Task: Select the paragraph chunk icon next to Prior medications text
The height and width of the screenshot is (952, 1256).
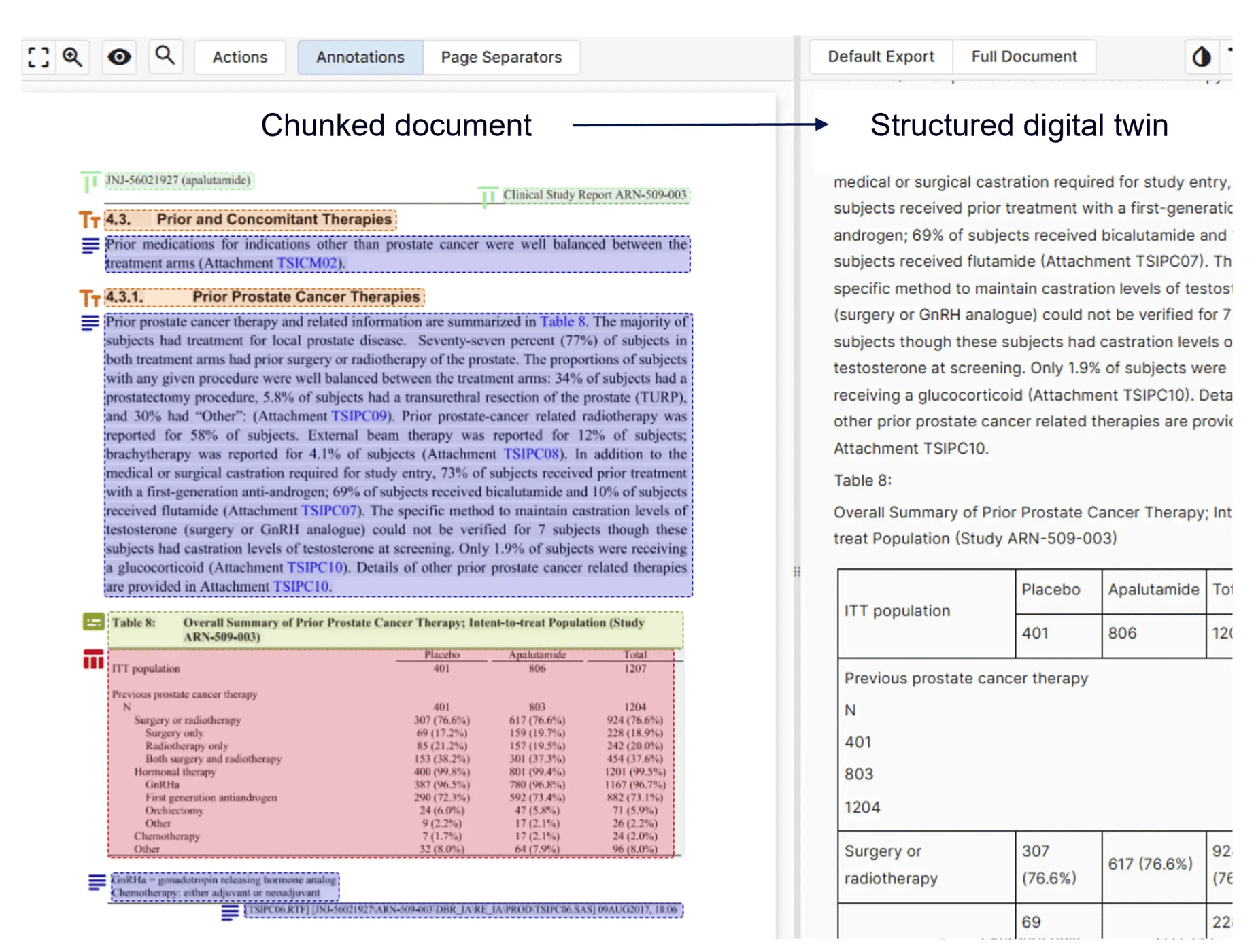Action: pyautogui.click(x=90, y=245)
